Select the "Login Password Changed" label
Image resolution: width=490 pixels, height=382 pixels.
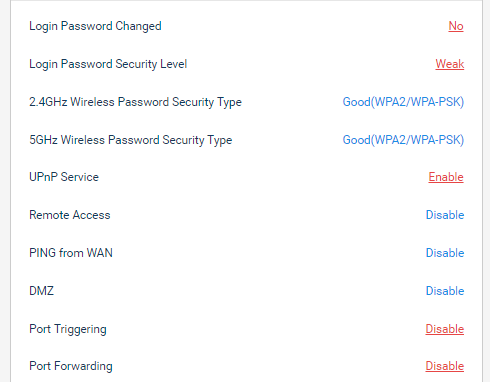(x=95, y=26)
